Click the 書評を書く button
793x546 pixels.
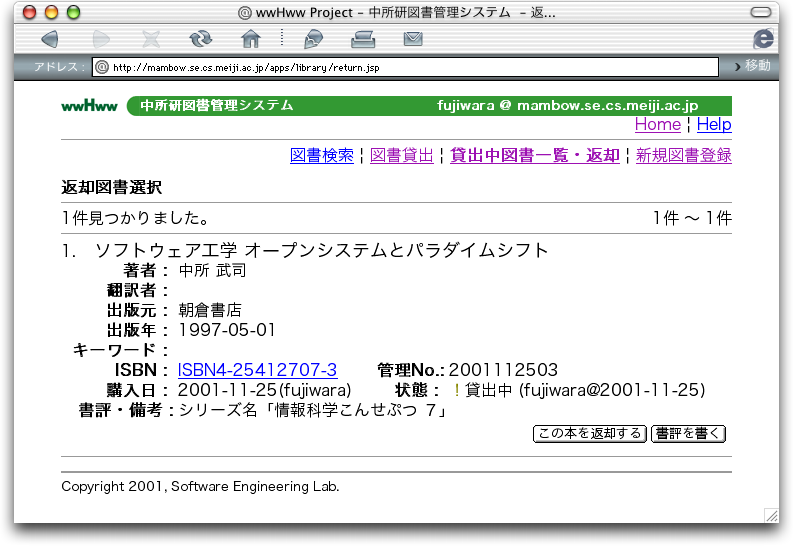[x=688, y=434]
